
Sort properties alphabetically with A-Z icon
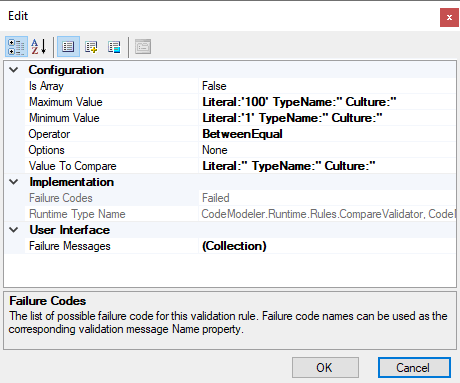pyautogui.click(x=39, y=47)
